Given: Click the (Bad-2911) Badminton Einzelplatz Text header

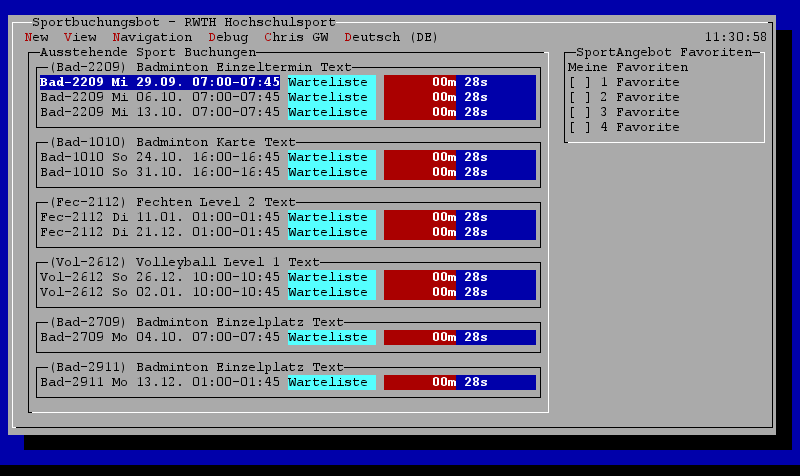Looking at the screenshot, I should point(196,367).
